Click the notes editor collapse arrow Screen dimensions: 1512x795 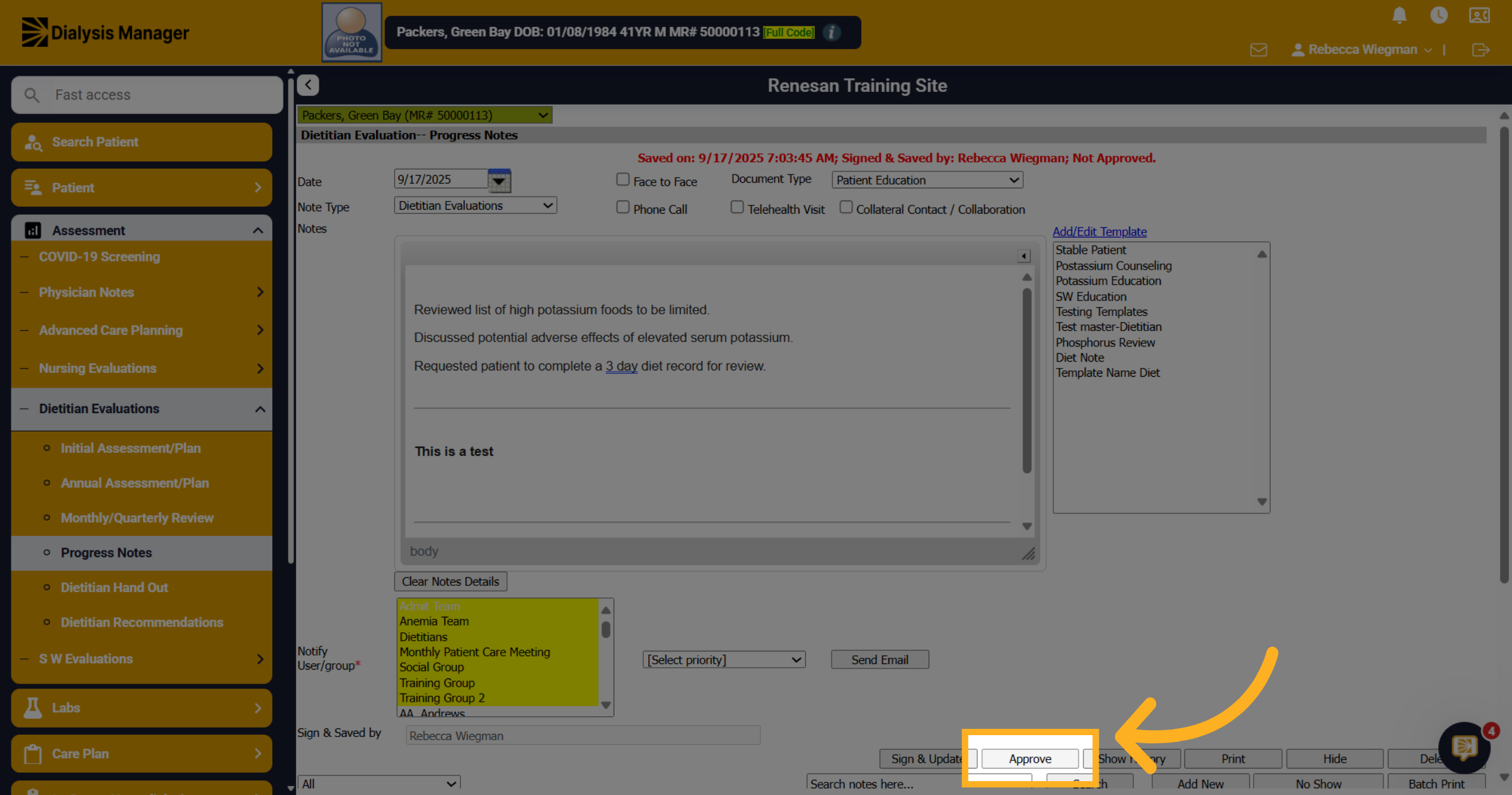click(1024, 256)
